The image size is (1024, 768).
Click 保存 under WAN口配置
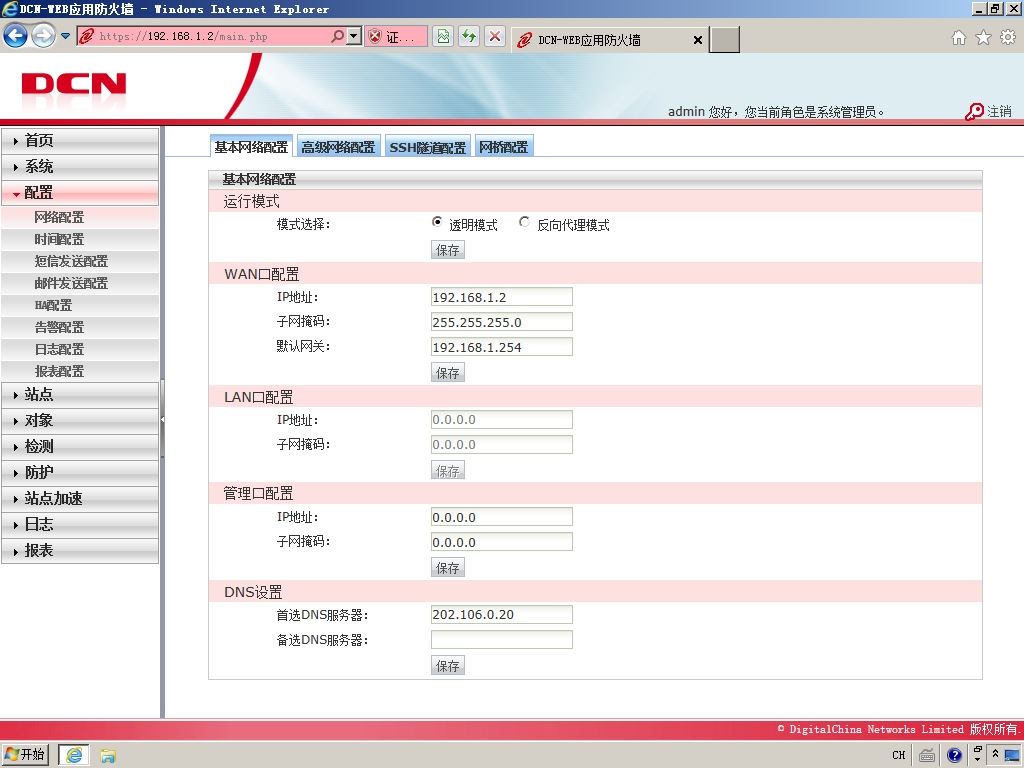(447, 373)
